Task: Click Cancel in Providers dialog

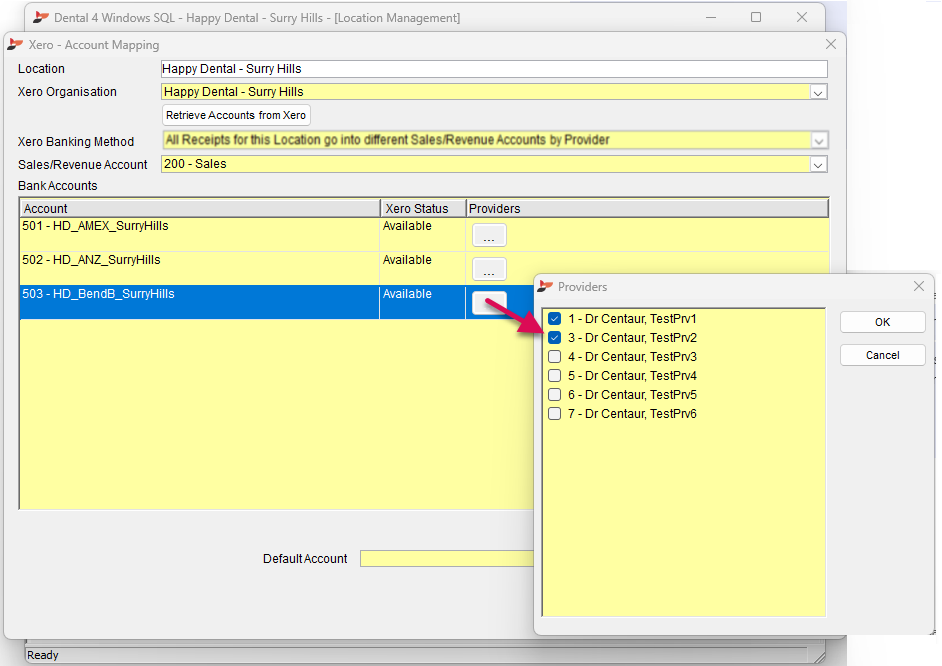Action: point(883,355)
